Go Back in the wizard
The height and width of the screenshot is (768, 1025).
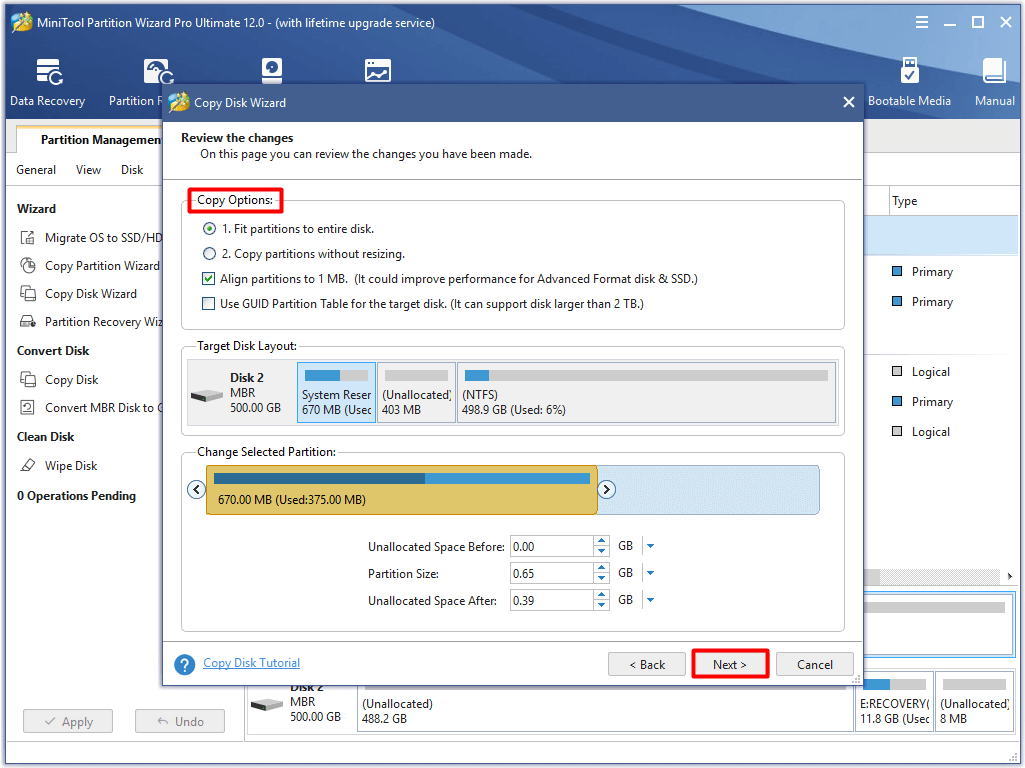click(x=647, y=664)
